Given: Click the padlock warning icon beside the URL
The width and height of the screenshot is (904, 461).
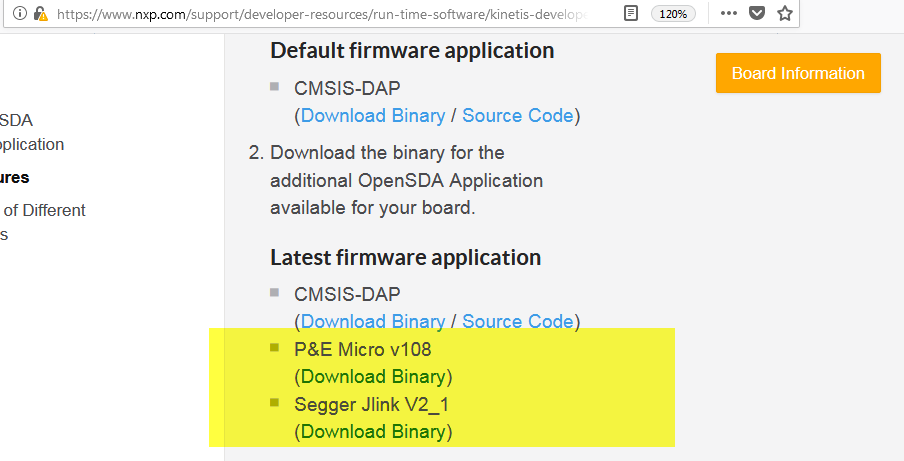Looking at the screenshot, I should coord(40,14).
